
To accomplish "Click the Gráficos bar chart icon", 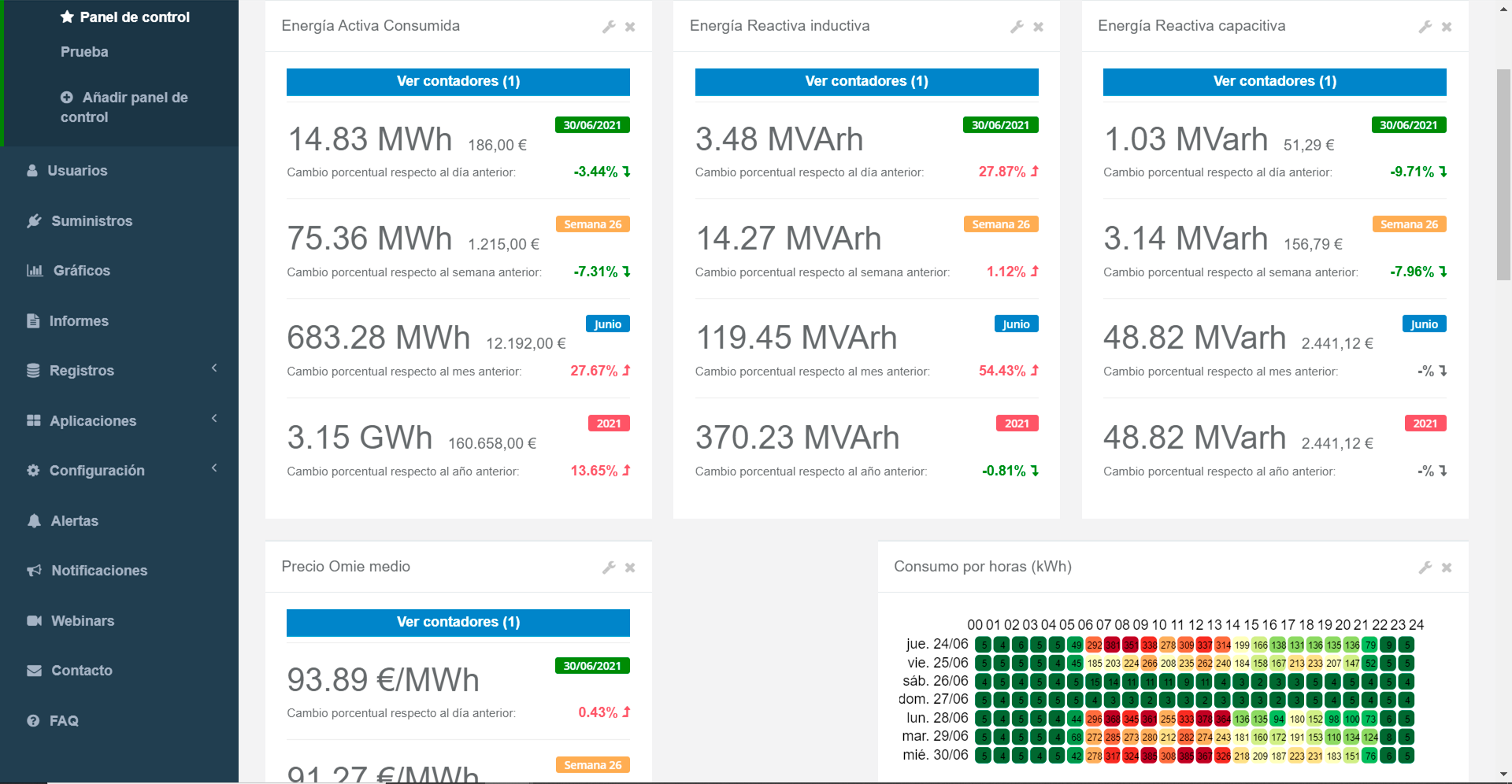I will tap(35, 271).
